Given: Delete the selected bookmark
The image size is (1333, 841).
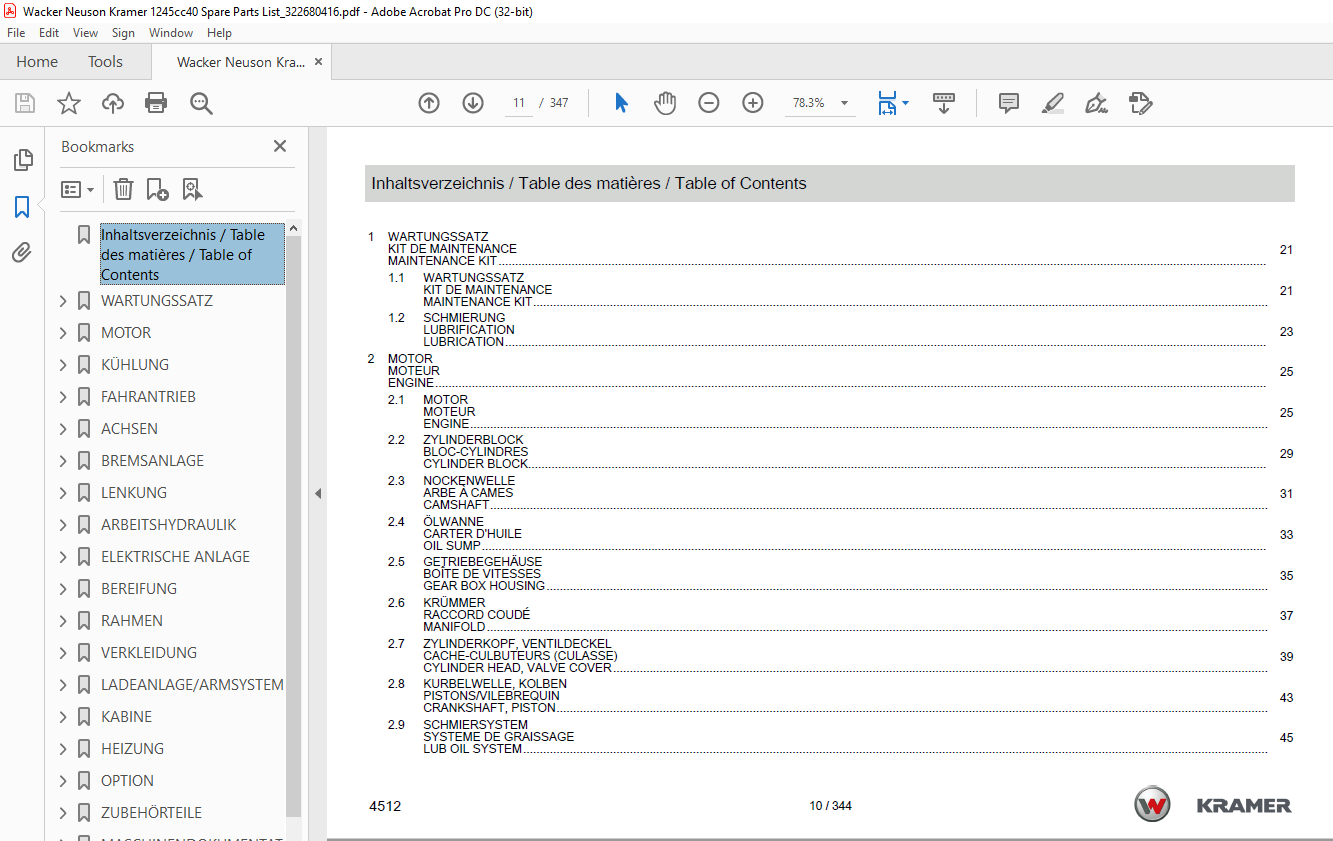Looking at the screenshot, I should pos(123,189).
